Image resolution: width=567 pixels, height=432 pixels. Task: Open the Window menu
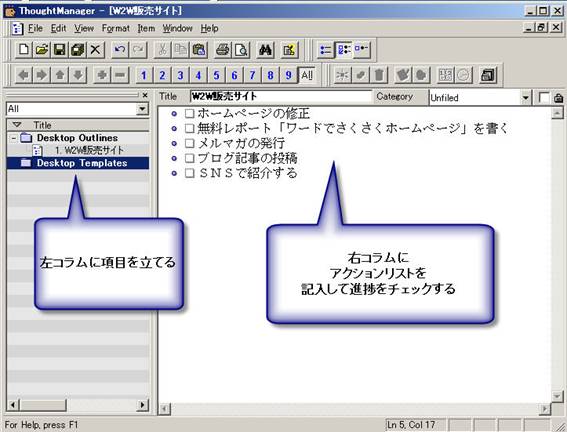[178, 28]
